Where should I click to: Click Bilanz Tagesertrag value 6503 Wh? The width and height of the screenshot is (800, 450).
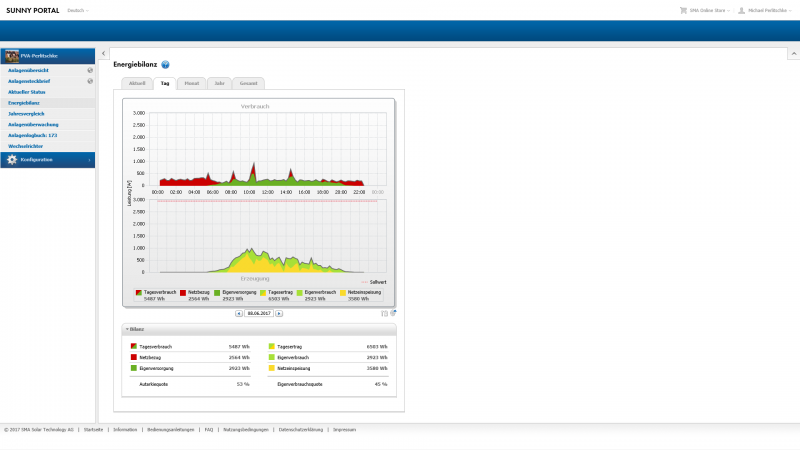click(377, 346)
